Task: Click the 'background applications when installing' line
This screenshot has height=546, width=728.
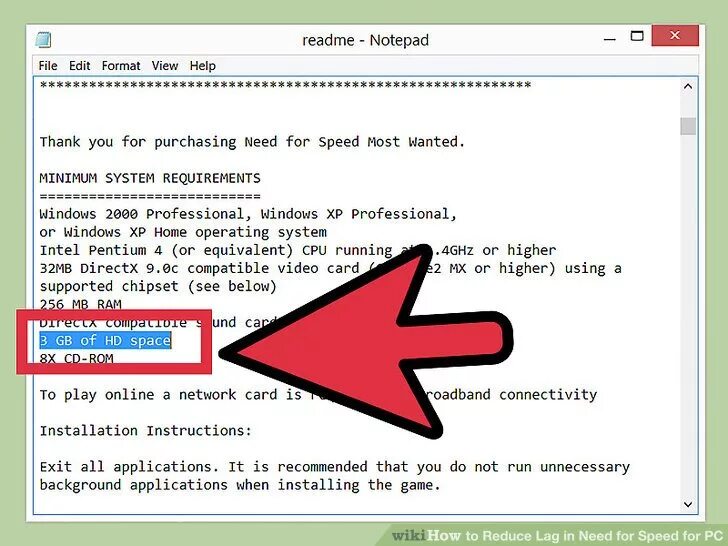Action: 240,485
